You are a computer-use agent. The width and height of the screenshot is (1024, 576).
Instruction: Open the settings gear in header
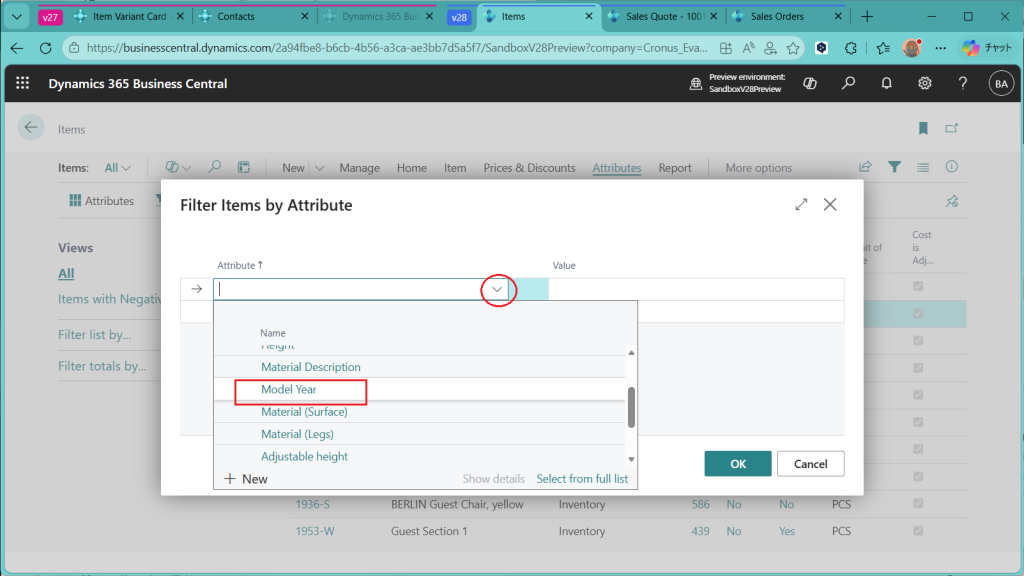click(925, 84)
